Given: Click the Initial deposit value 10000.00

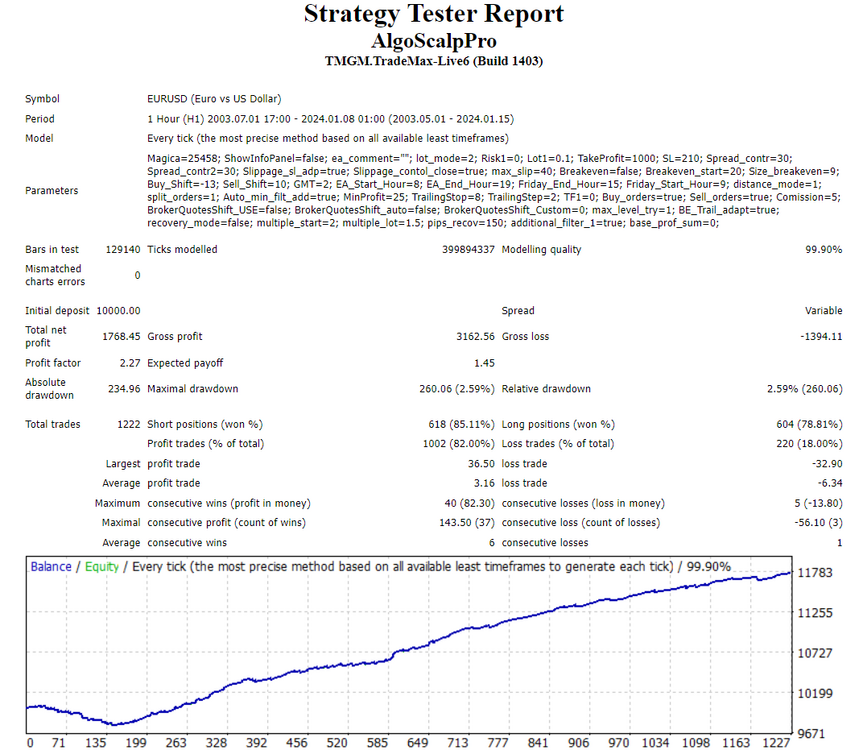Looking at the screenshot, I should coord(118,310).
